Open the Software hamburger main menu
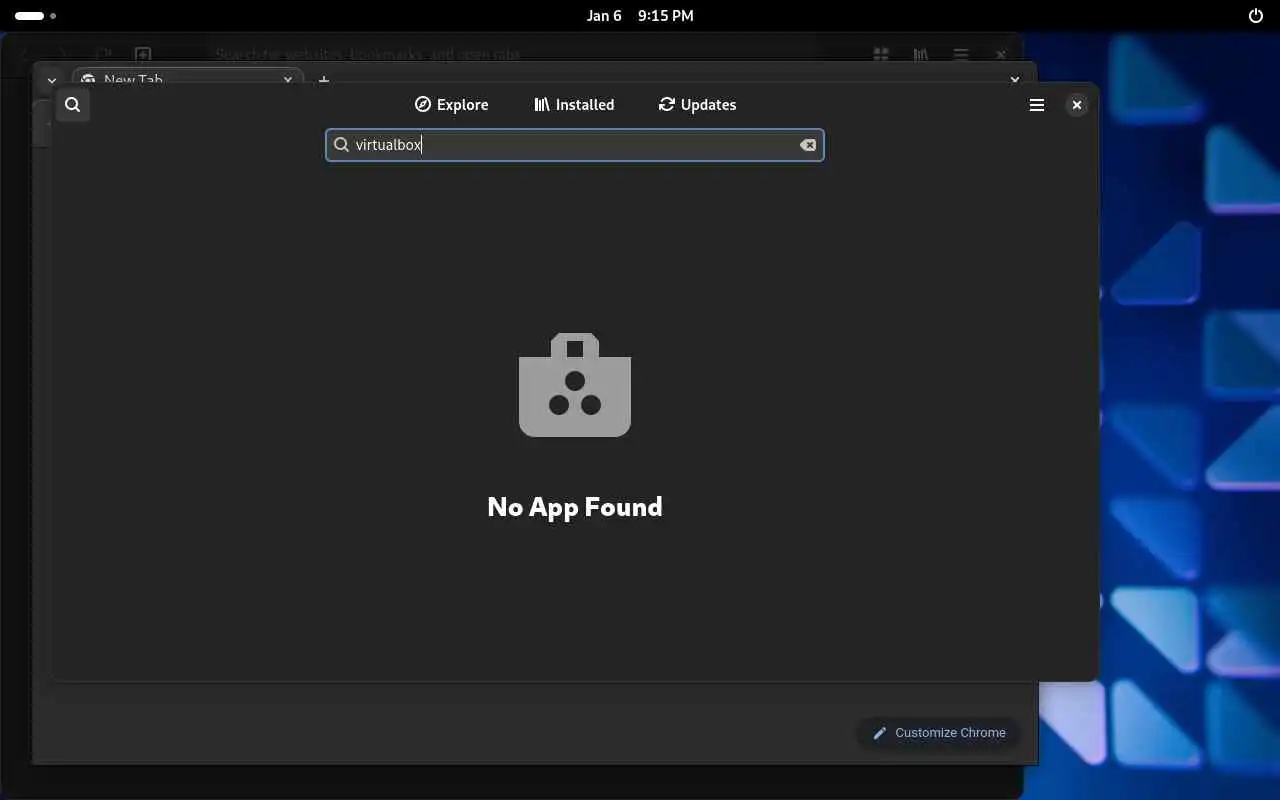This screenshot has width=1280, height=800. [1037, 105]
